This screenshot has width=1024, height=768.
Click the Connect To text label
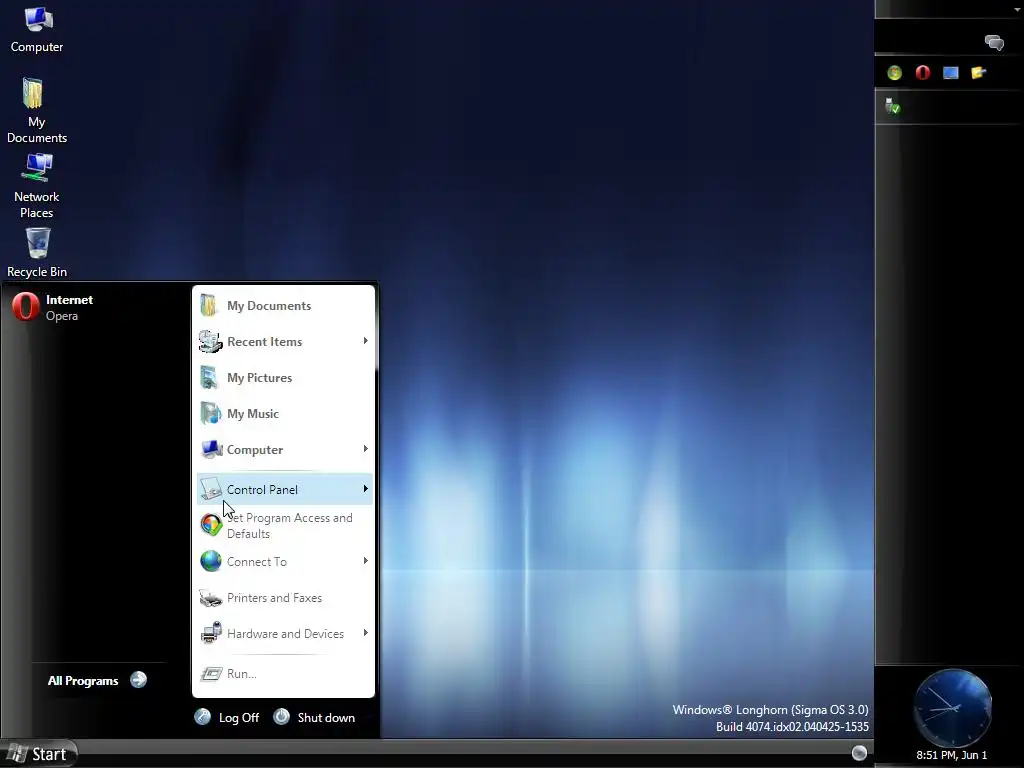coord(257,562)
